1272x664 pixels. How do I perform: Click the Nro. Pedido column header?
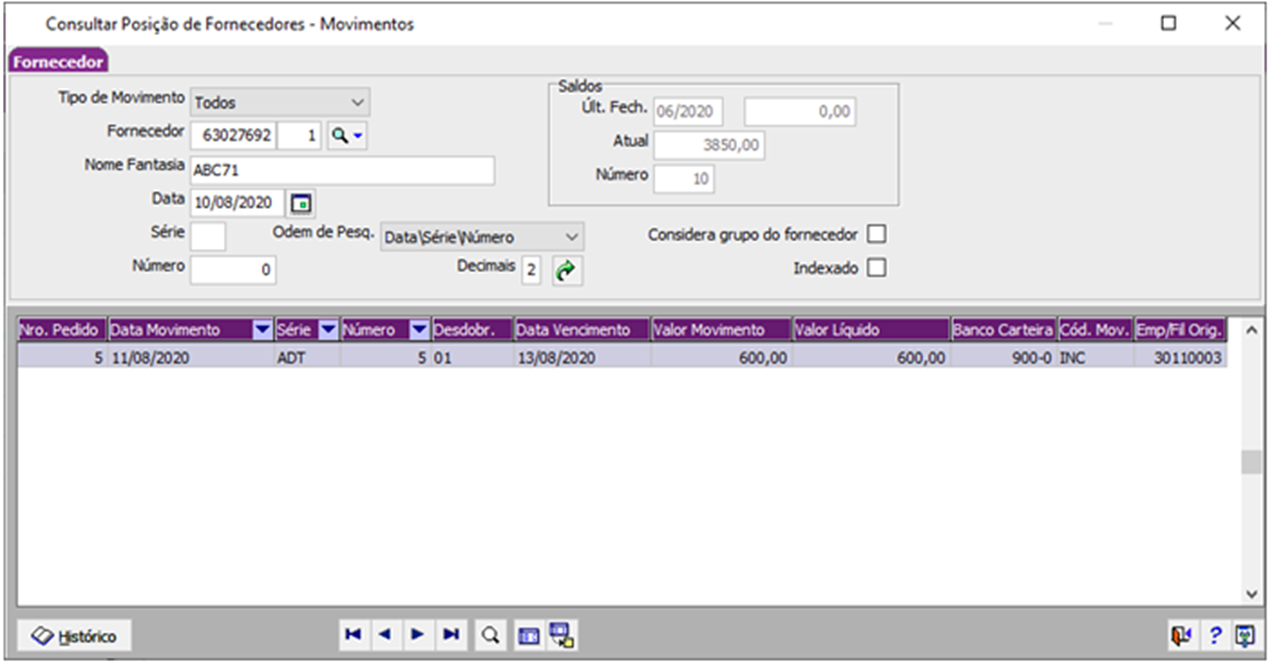(61, 330)
